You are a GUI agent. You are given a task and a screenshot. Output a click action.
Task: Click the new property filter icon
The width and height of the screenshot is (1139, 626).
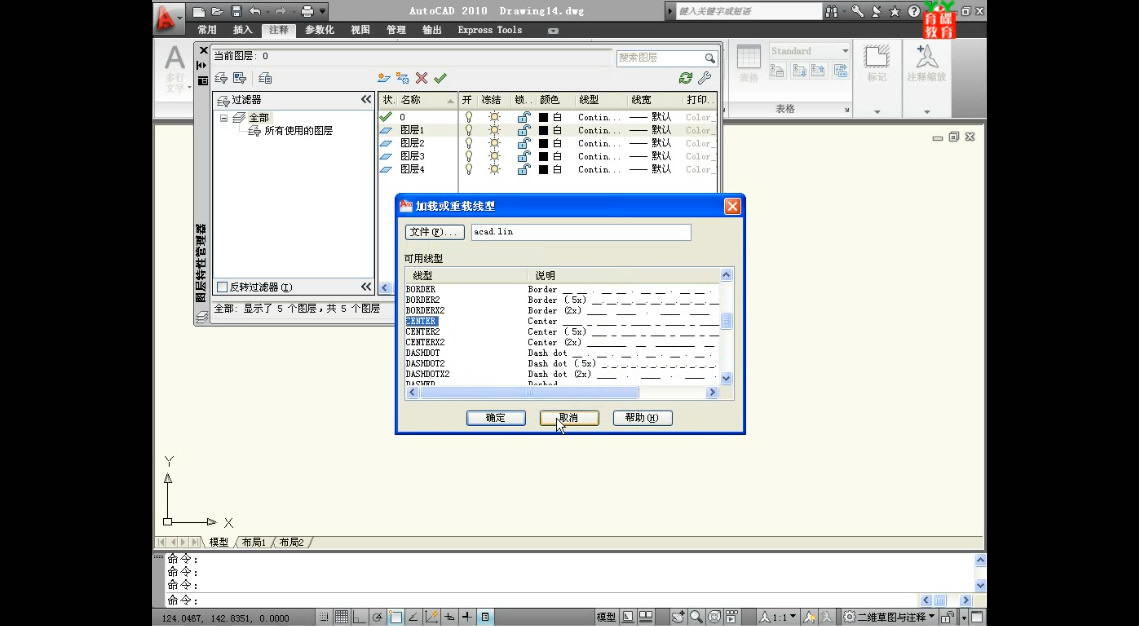click(x=222, y=78)
